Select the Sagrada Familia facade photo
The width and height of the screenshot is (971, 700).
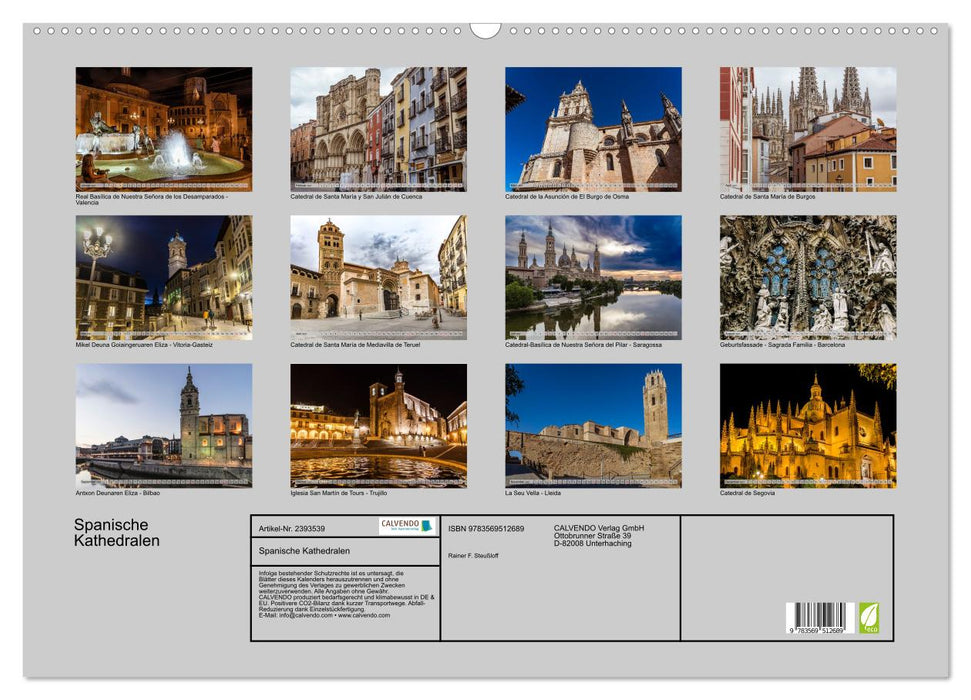coord(808,278)
